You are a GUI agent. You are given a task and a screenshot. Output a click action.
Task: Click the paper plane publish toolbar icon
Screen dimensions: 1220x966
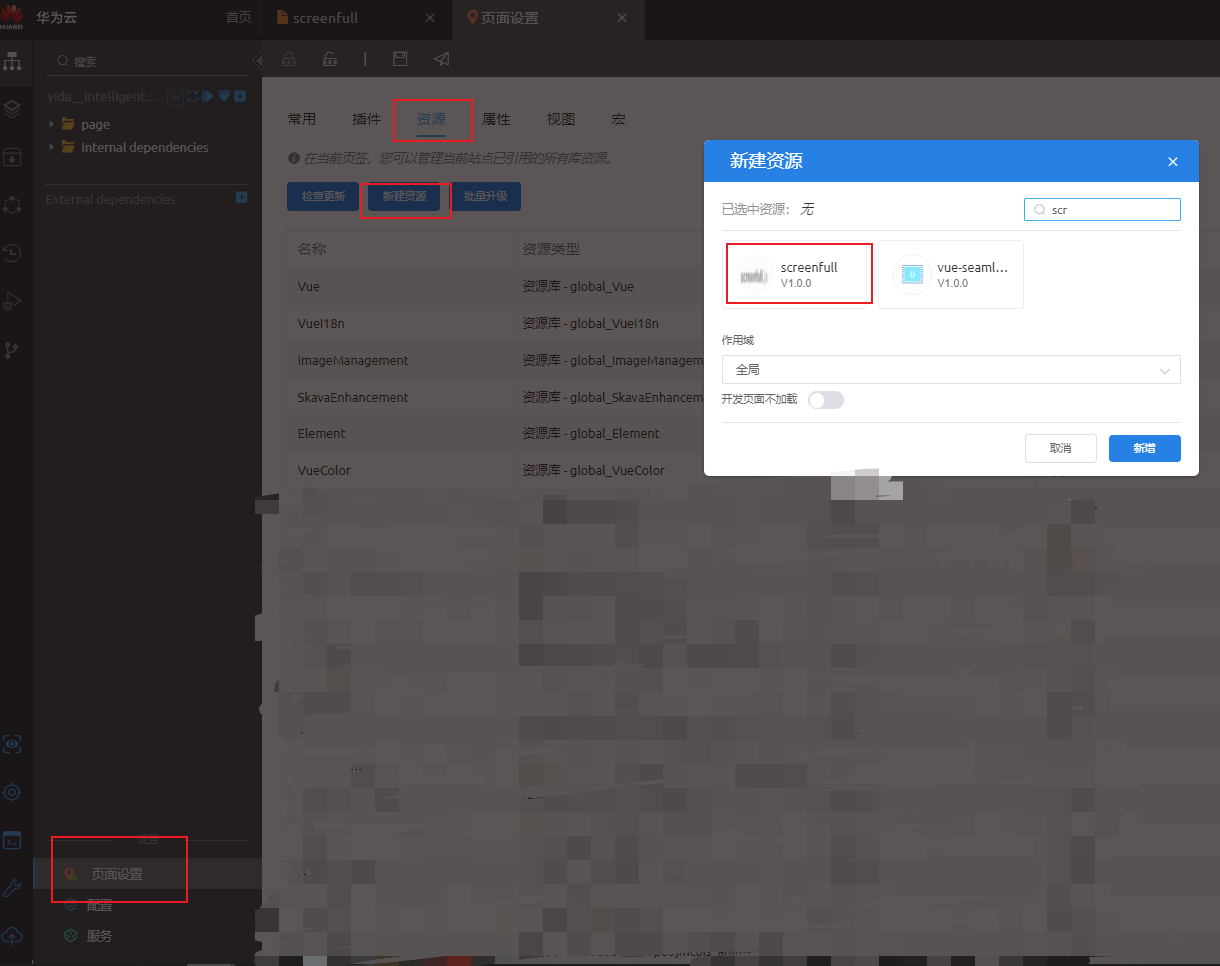coord(441,59)
